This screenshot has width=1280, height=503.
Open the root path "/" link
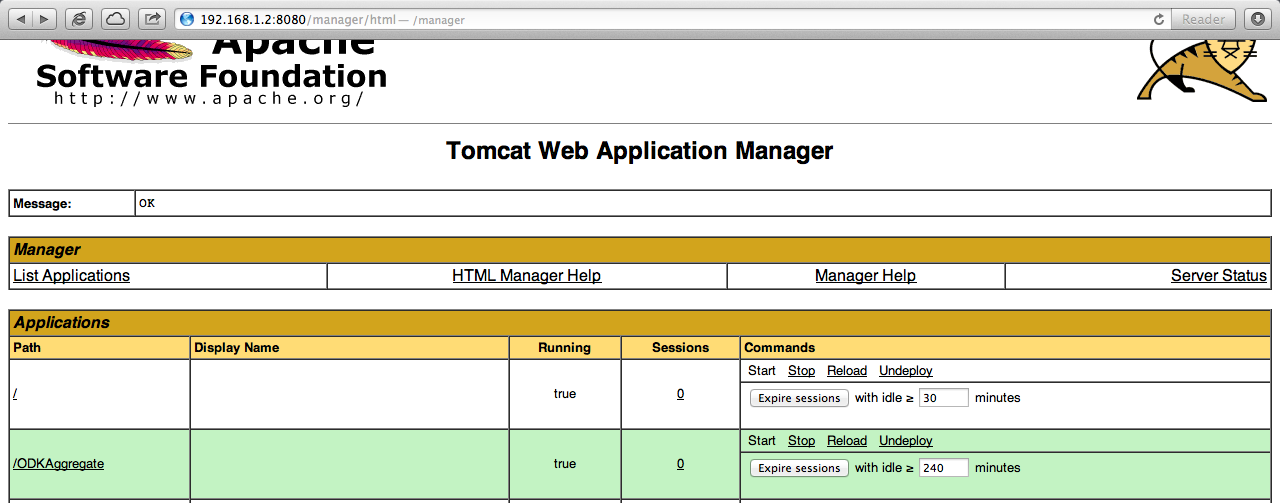[x=15, y=393]
